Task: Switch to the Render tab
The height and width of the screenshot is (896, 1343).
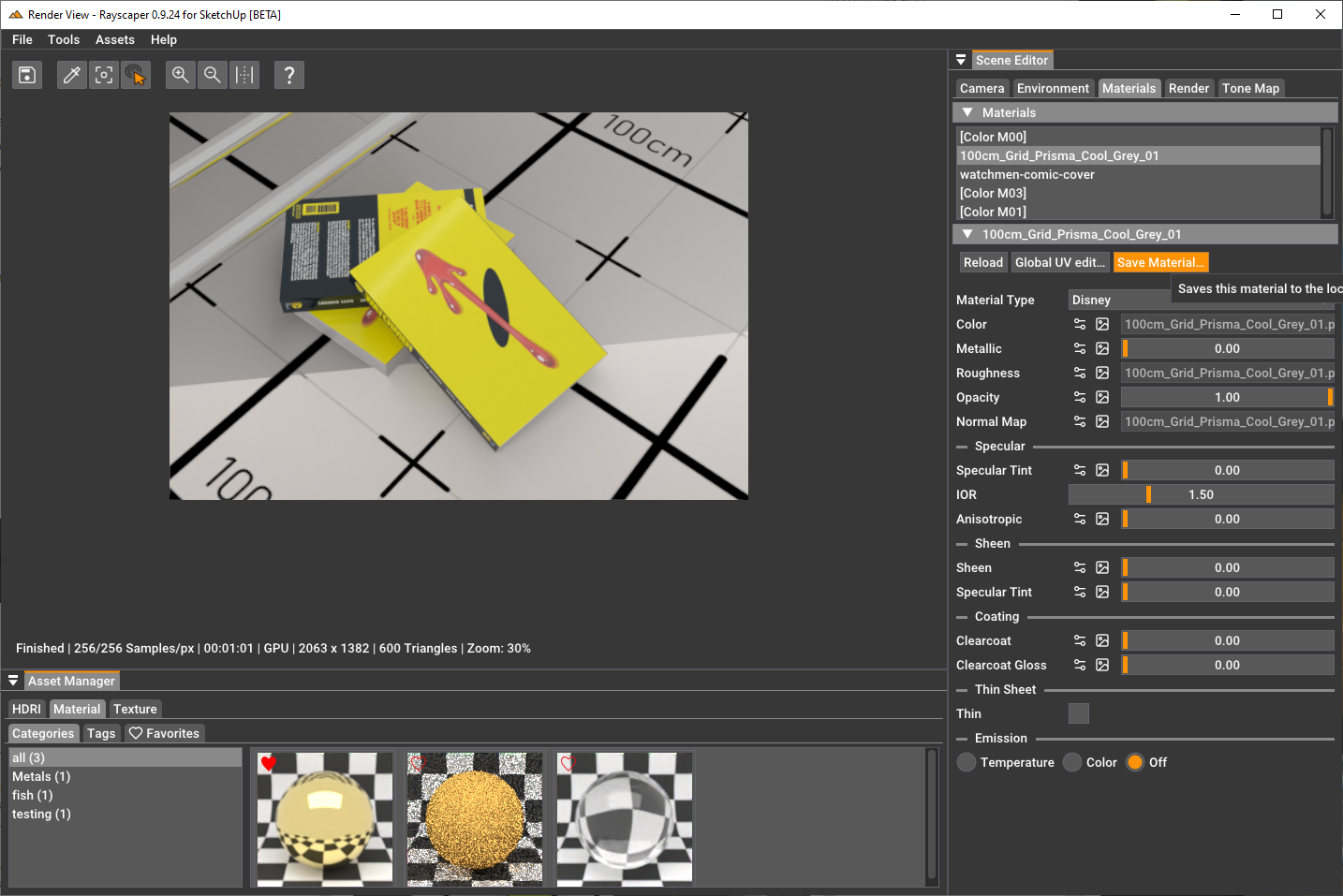Action: click(x=1188, y=88)
